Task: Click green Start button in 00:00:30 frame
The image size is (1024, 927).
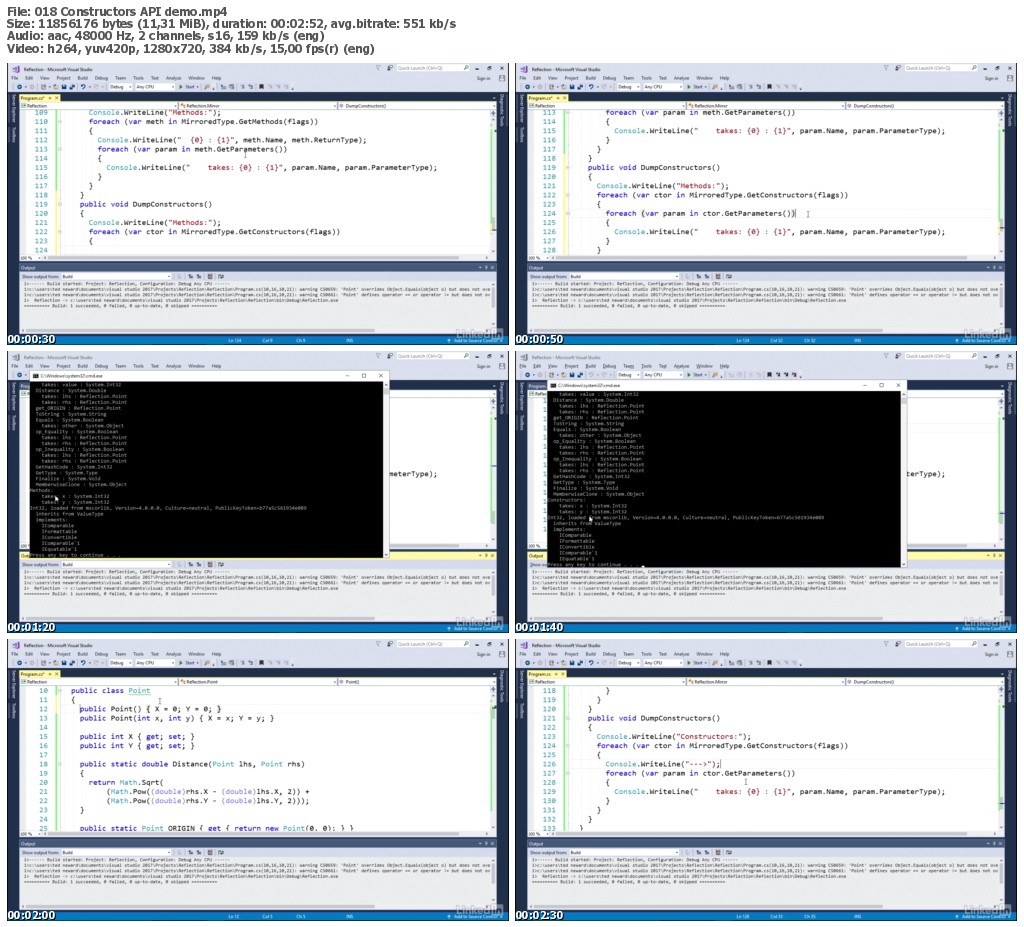Action: click(188, 87)
